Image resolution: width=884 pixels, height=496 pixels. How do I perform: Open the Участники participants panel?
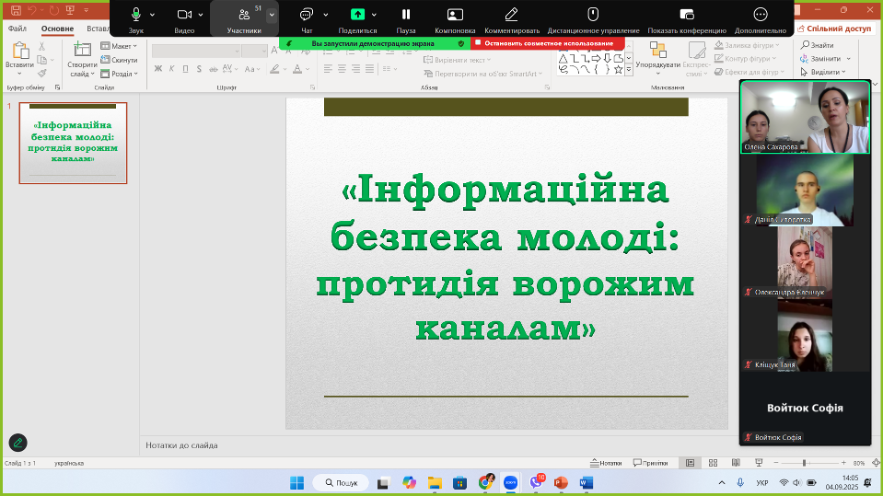244,15
